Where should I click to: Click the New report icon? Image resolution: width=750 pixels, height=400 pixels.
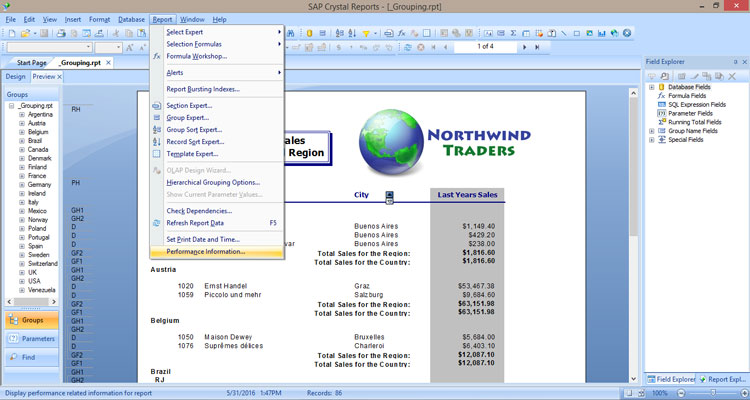(x=12, y=33)
